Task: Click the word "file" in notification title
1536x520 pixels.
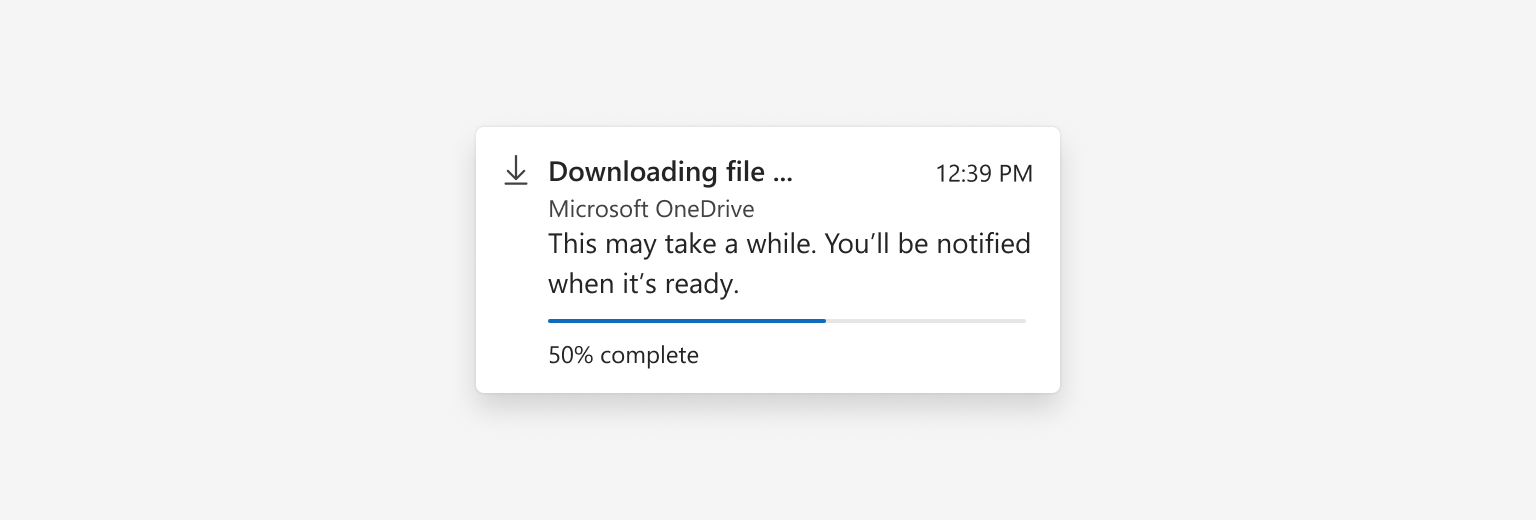Action: coord(746,172)
